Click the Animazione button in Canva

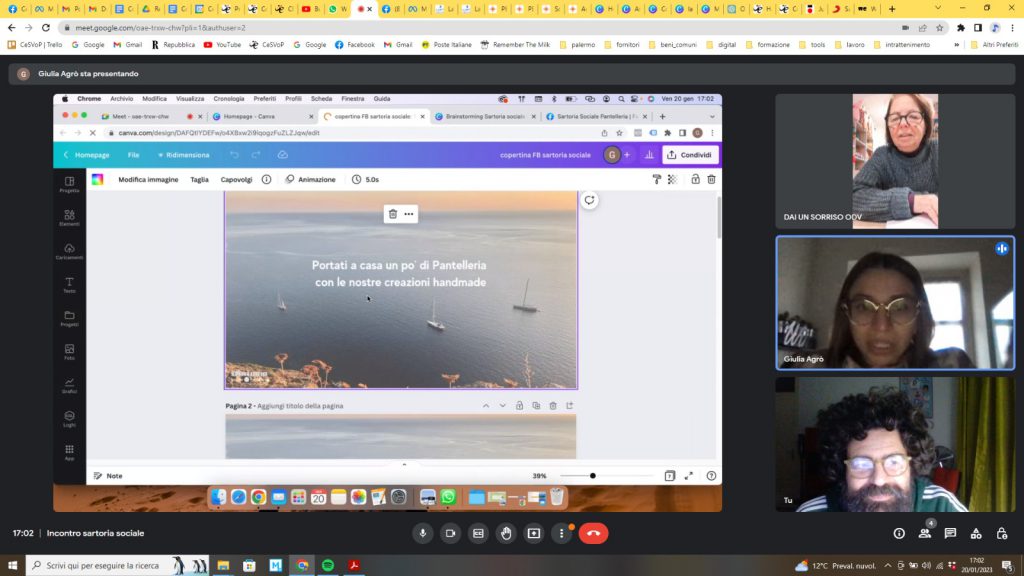point(310,180)
